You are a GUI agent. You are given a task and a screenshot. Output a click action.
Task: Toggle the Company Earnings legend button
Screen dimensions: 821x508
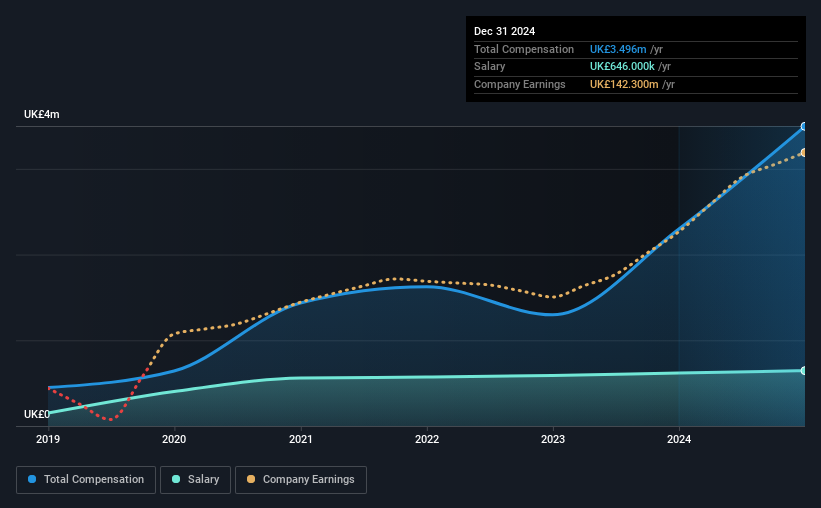pyautogui.click(x=301, y=480)
